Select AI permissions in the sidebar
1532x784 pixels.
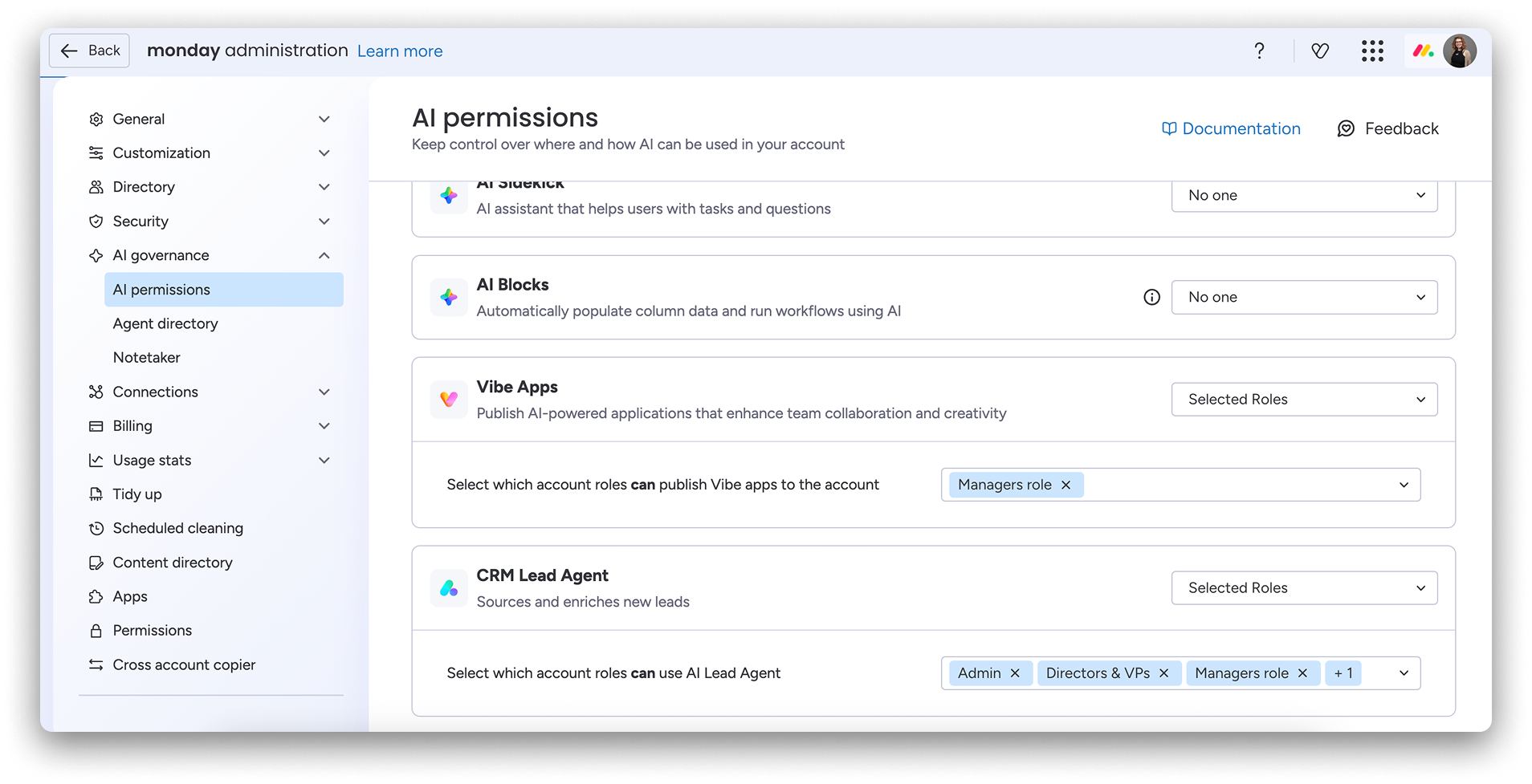click(x=224, y=290)
